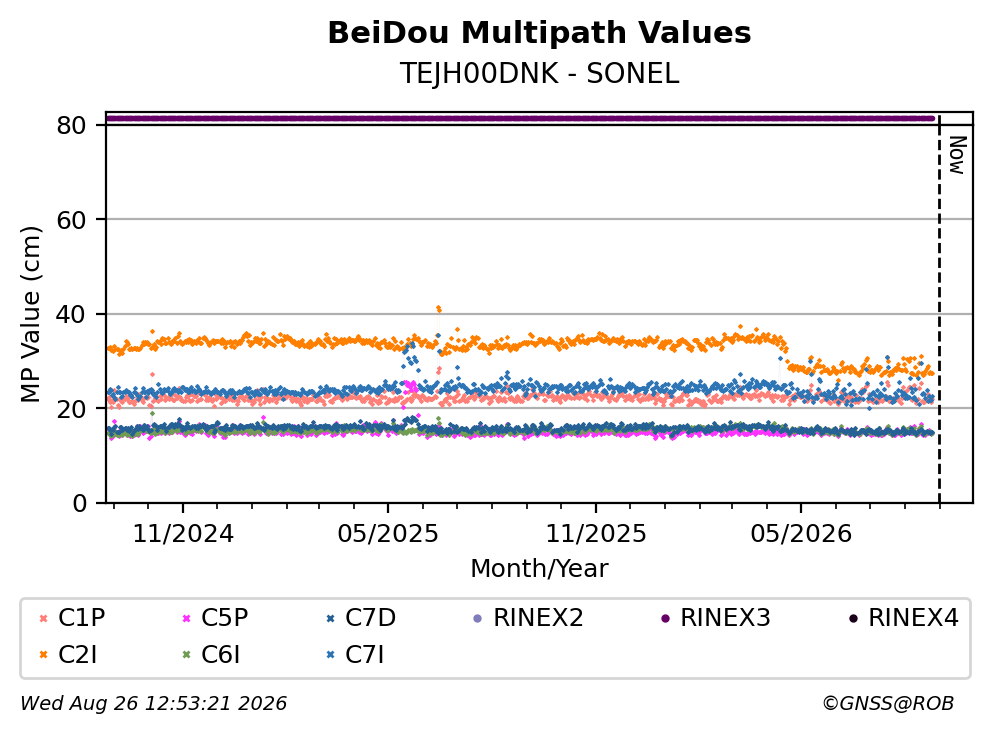Click the TEJH00DNK - SONEL subtitle
The image size is (993, 734).
(x=540, y=74)
